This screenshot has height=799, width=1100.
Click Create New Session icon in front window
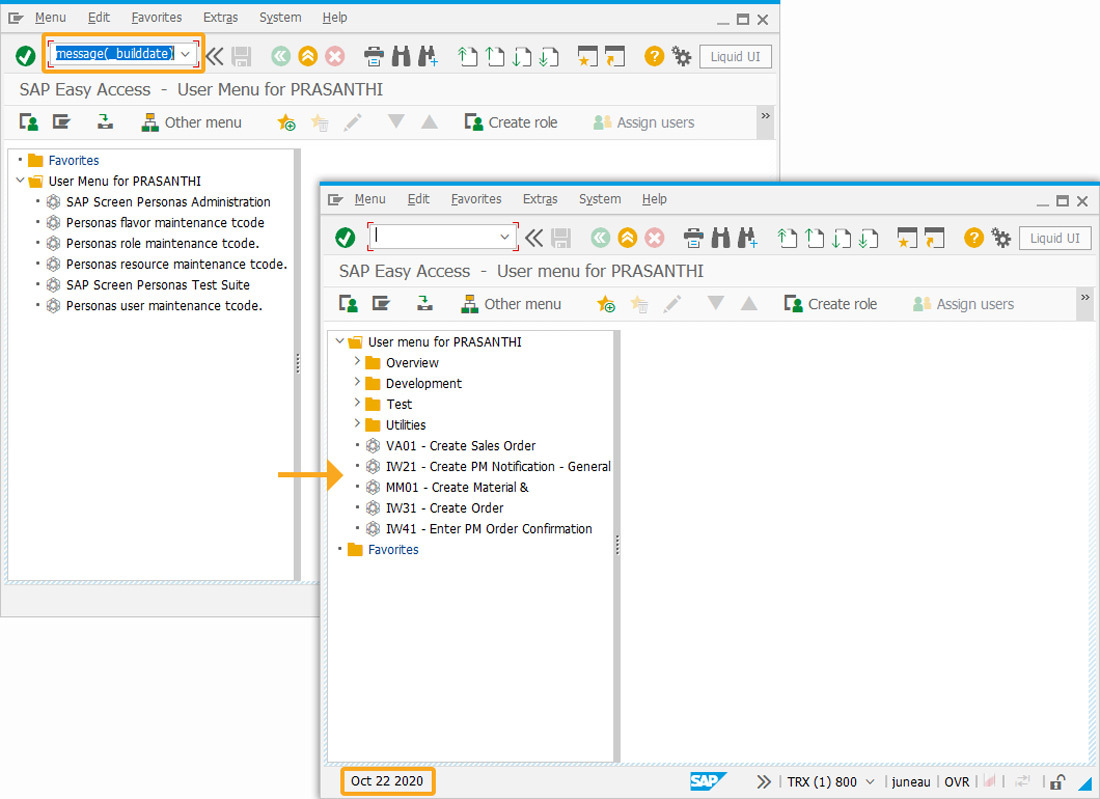point(907,238)
